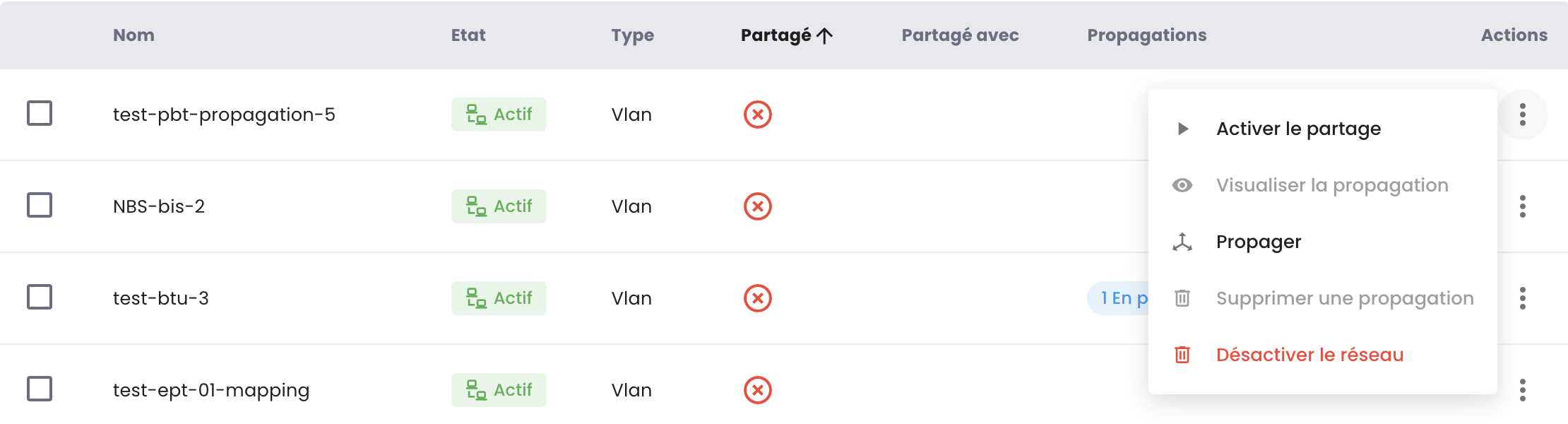Click the blue '1 En p' propagation badge
This screenshot has height=424, width=1568.
[1119, 298]
